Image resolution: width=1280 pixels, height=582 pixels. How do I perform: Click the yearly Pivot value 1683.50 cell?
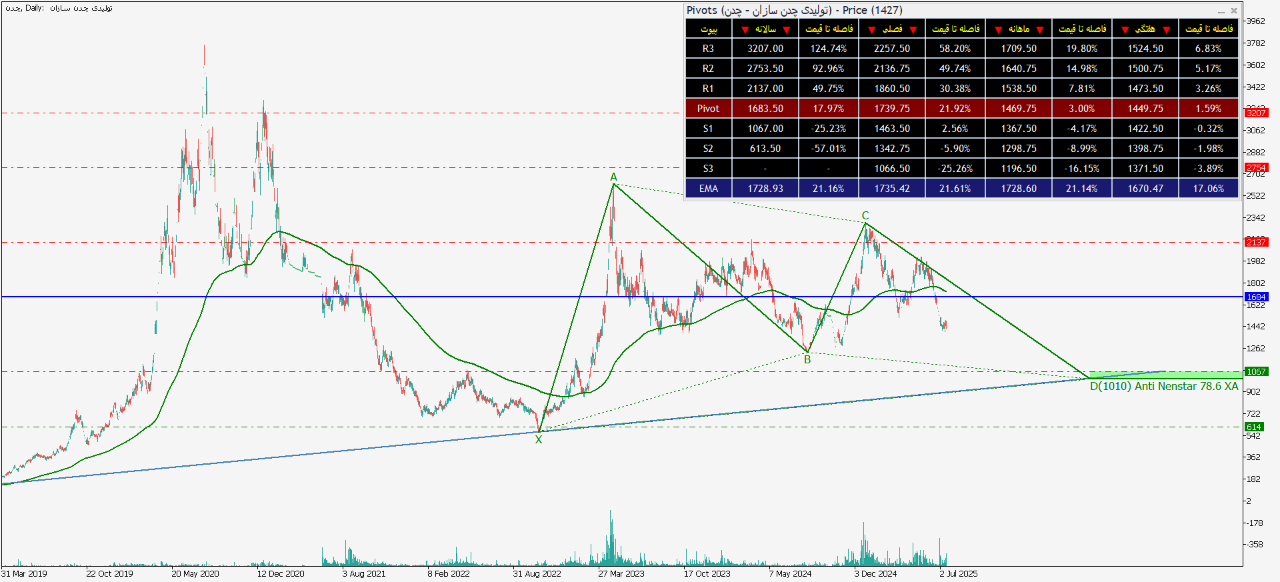tap(757, 108)
